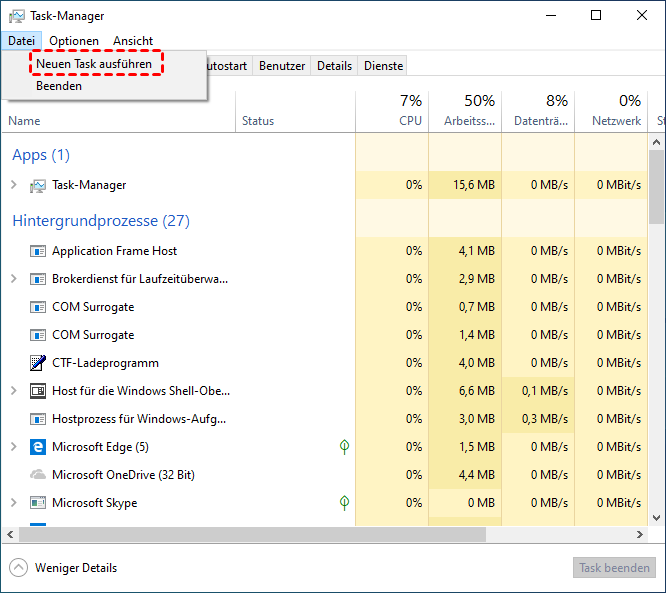Sort by Datenträ... disk column header
Viewport: 666px width, 593px height.
click(538, 112)
